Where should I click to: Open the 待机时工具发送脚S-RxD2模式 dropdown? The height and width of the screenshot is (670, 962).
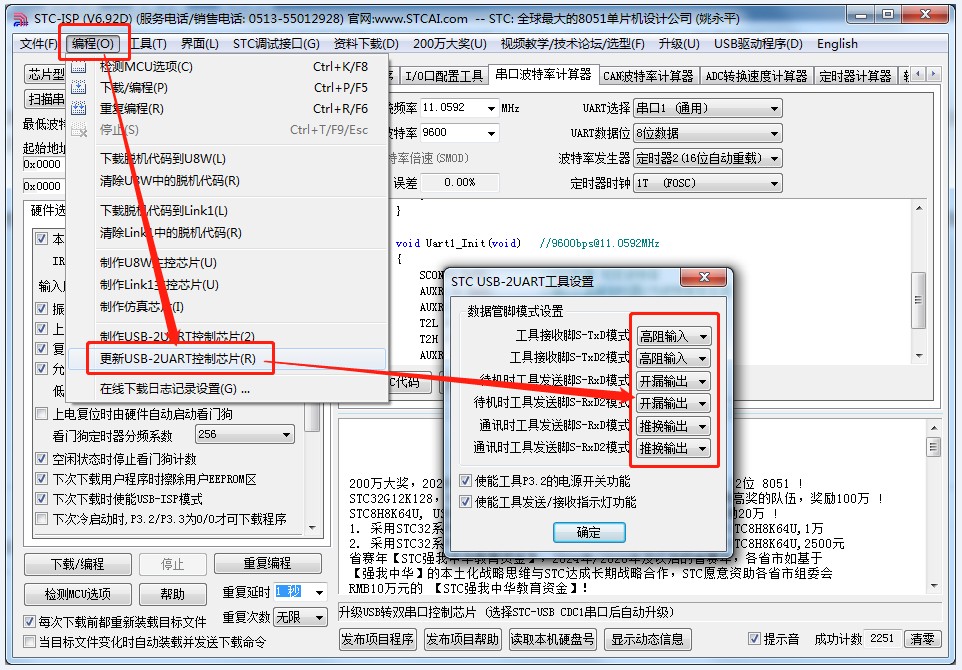[x=674, y=403]
